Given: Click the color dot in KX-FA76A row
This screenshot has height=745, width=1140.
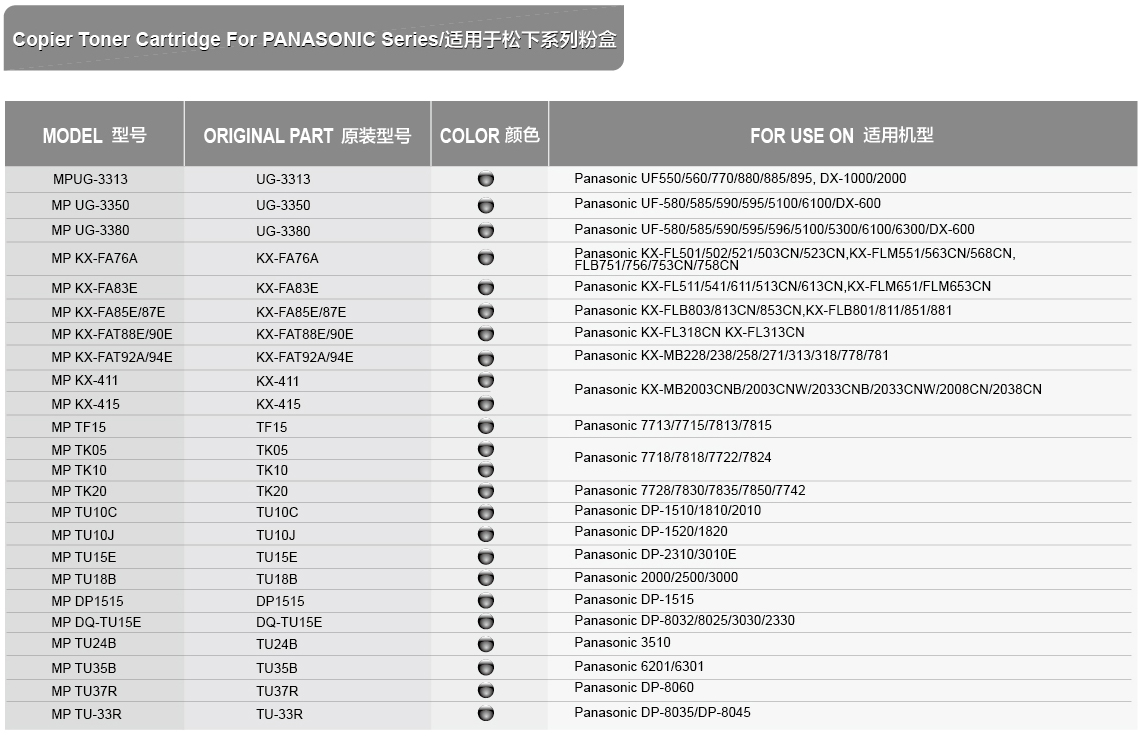Looking at the screenshot, I should pos(486,258).
